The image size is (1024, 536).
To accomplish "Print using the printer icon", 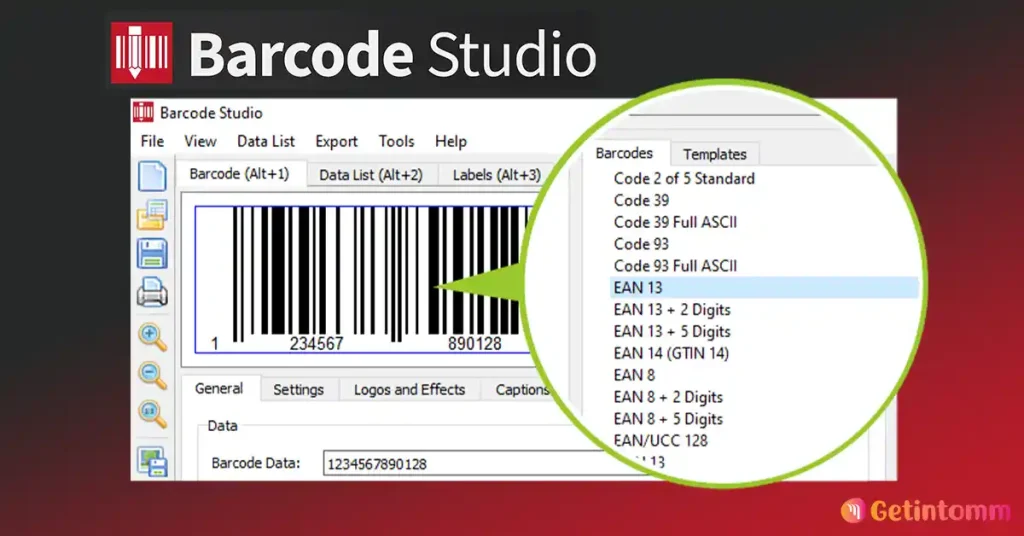I will coord(152,292).
